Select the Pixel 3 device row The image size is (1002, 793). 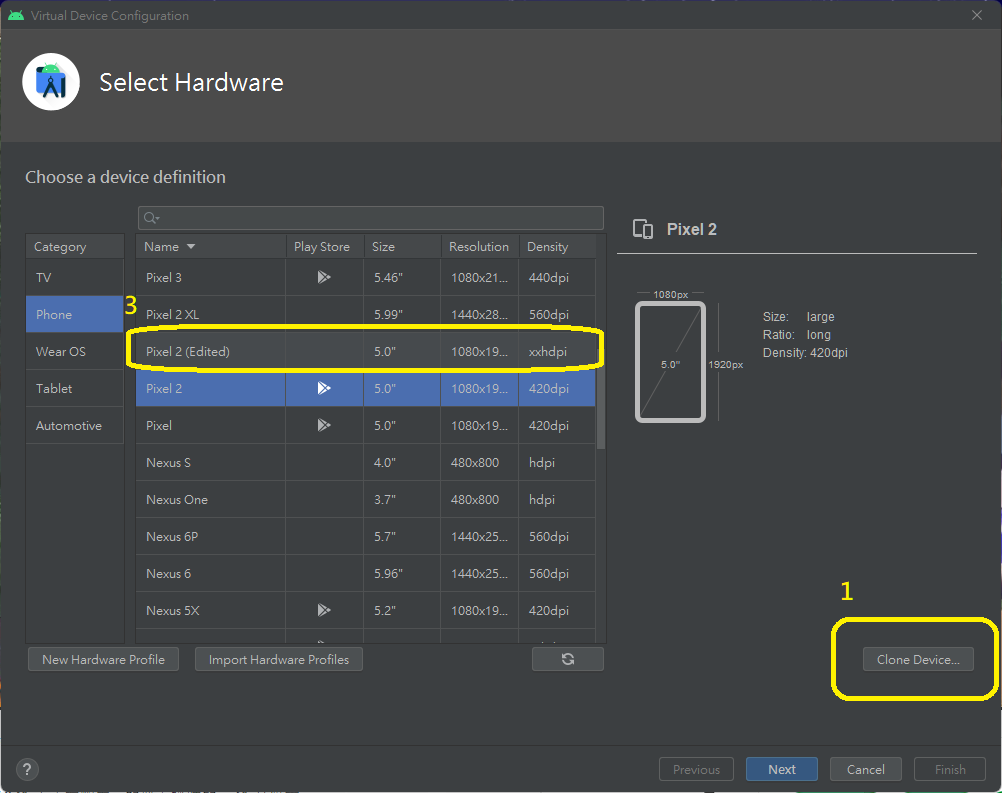pos(366,277)
